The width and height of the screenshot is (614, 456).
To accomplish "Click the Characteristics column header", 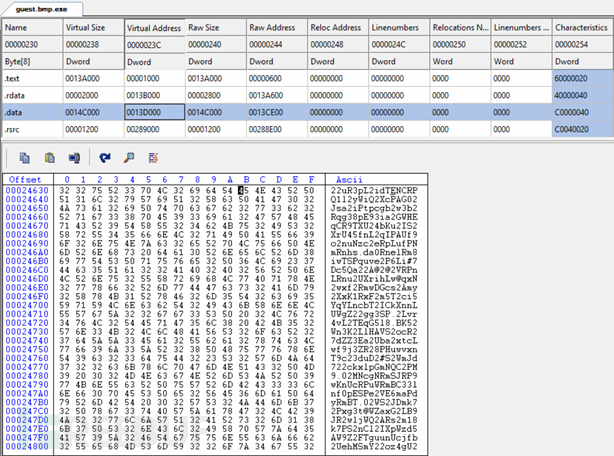I will (579, 28).
